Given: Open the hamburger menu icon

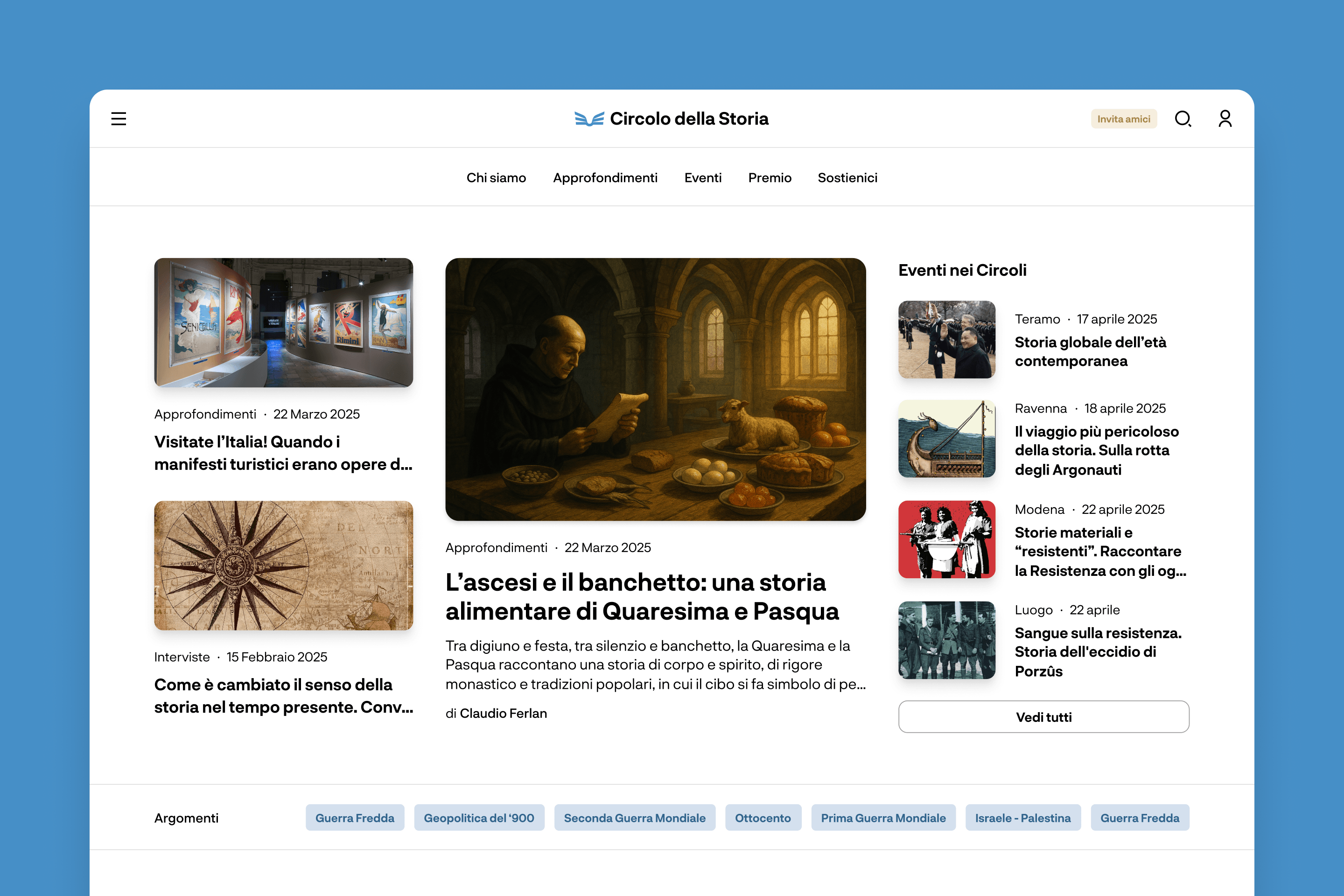Looking at the screenshot, I should pos(118,119).
